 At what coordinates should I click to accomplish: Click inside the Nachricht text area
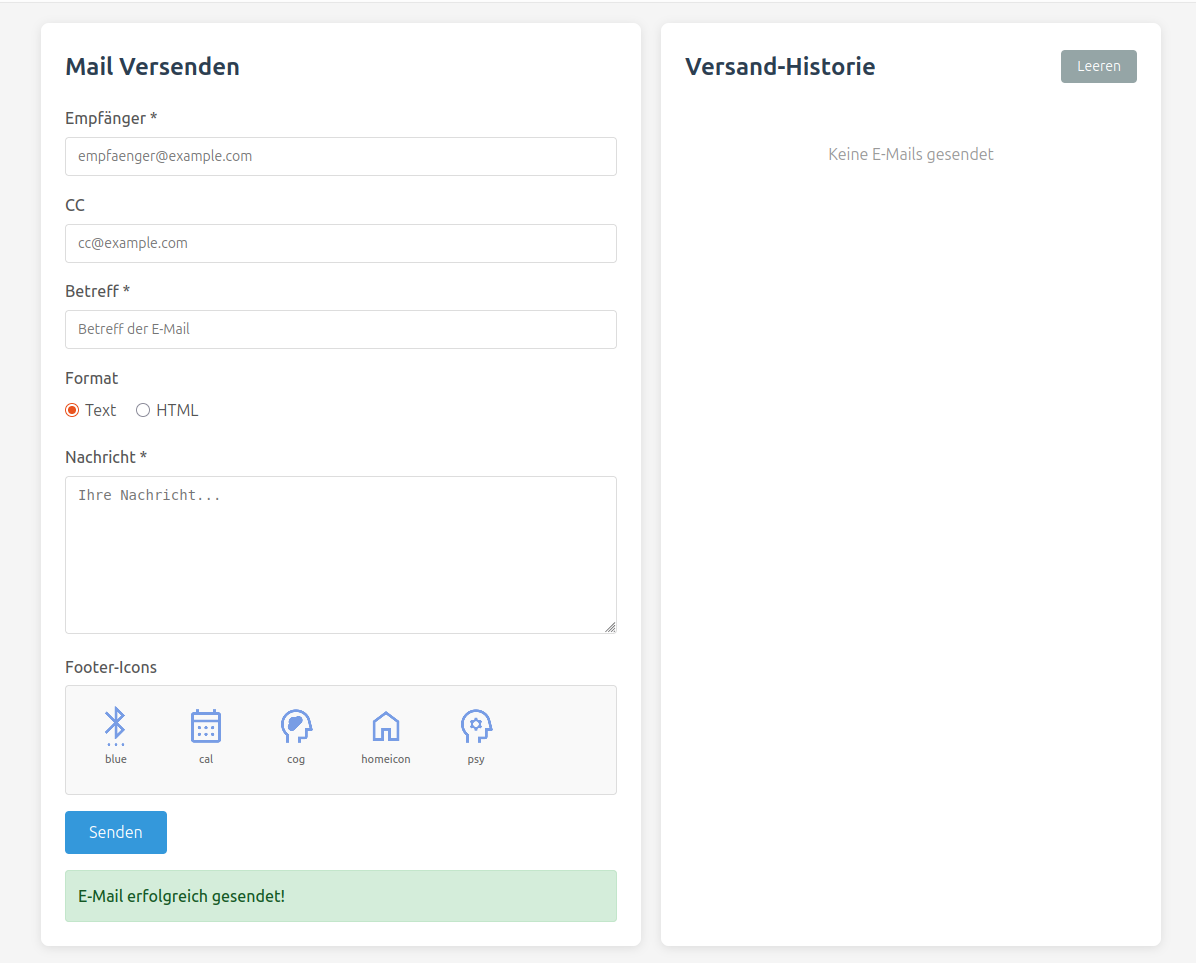340,554
